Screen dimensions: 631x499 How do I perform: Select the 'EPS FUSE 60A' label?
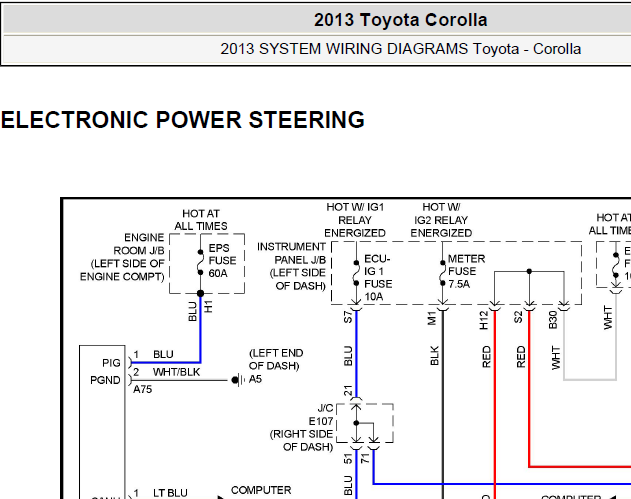click(222, 261)
